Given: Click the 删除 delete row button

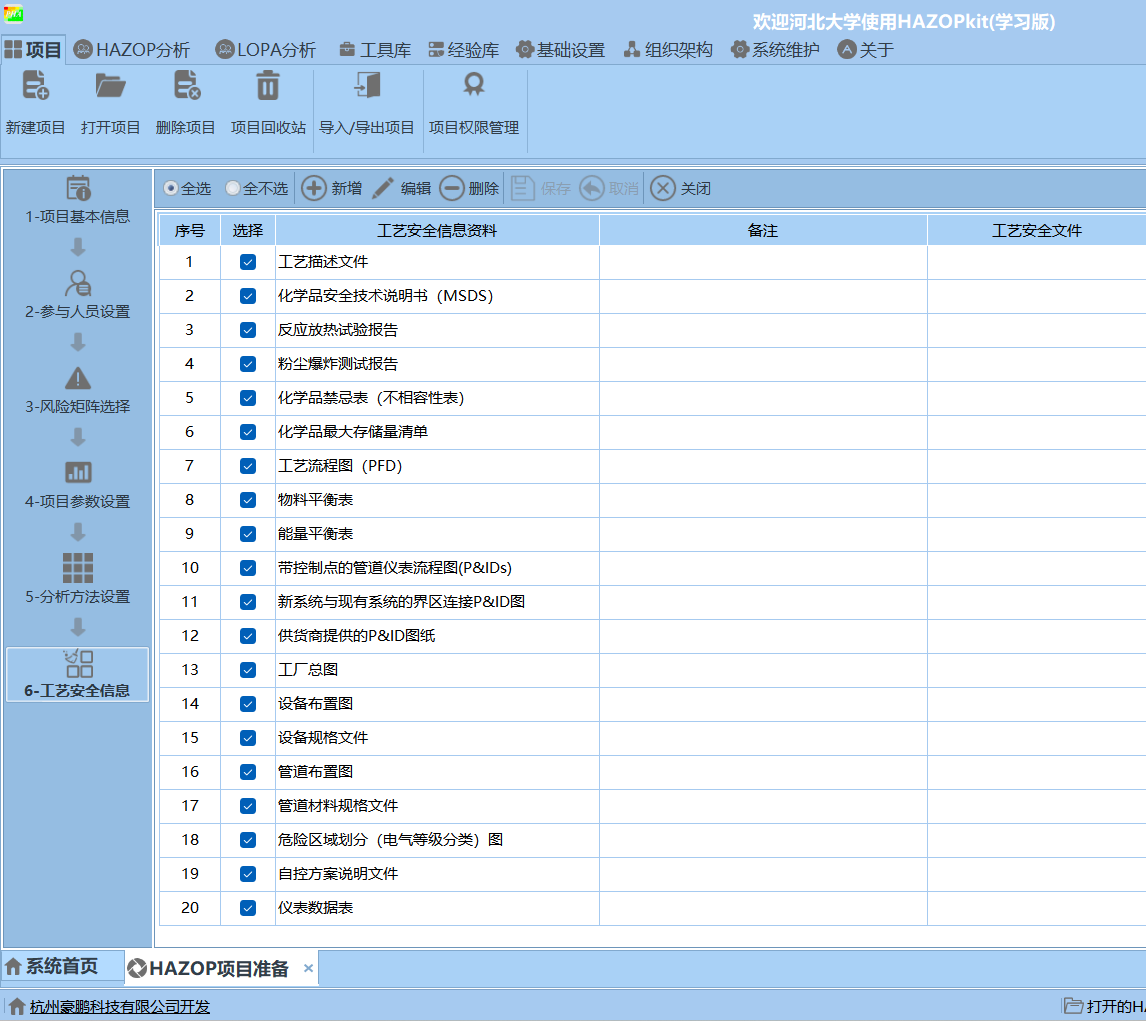Looking at the screenshot, I should 469,189.
